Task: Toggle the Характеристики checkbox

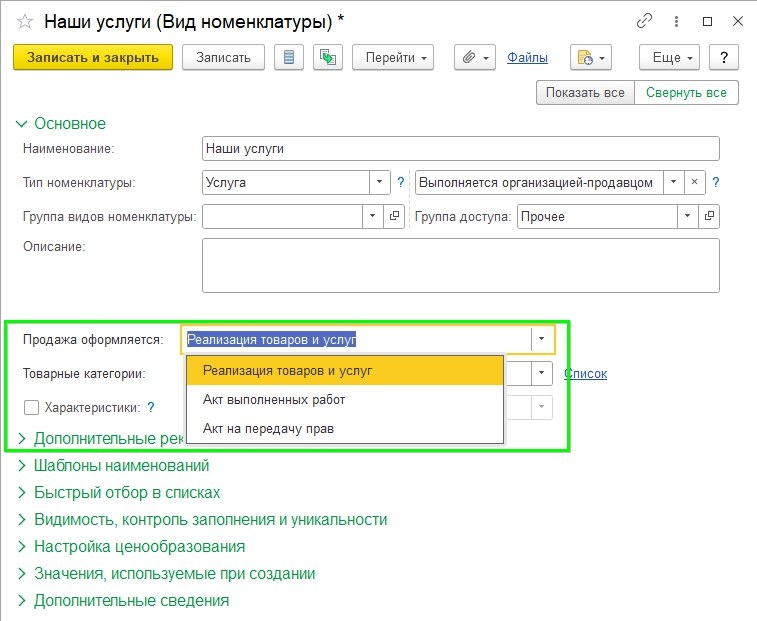Action: click(31, 408)
